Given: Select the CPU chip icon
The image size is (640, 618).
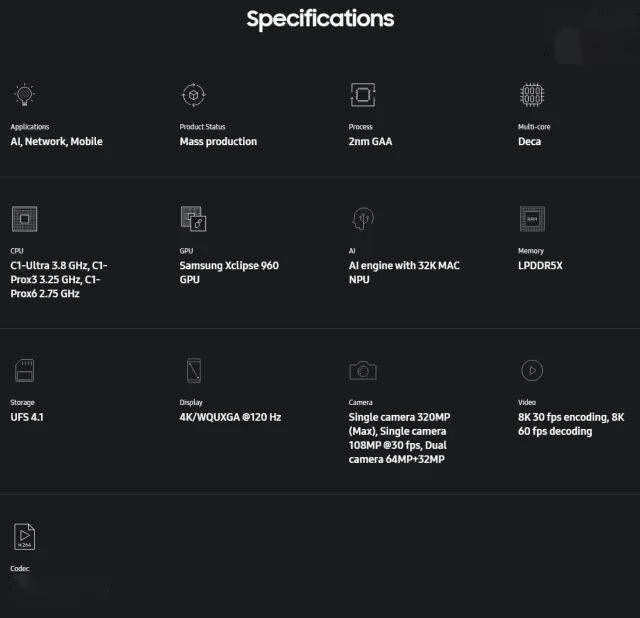Looking at the screenshot, I should pos(23,219).
